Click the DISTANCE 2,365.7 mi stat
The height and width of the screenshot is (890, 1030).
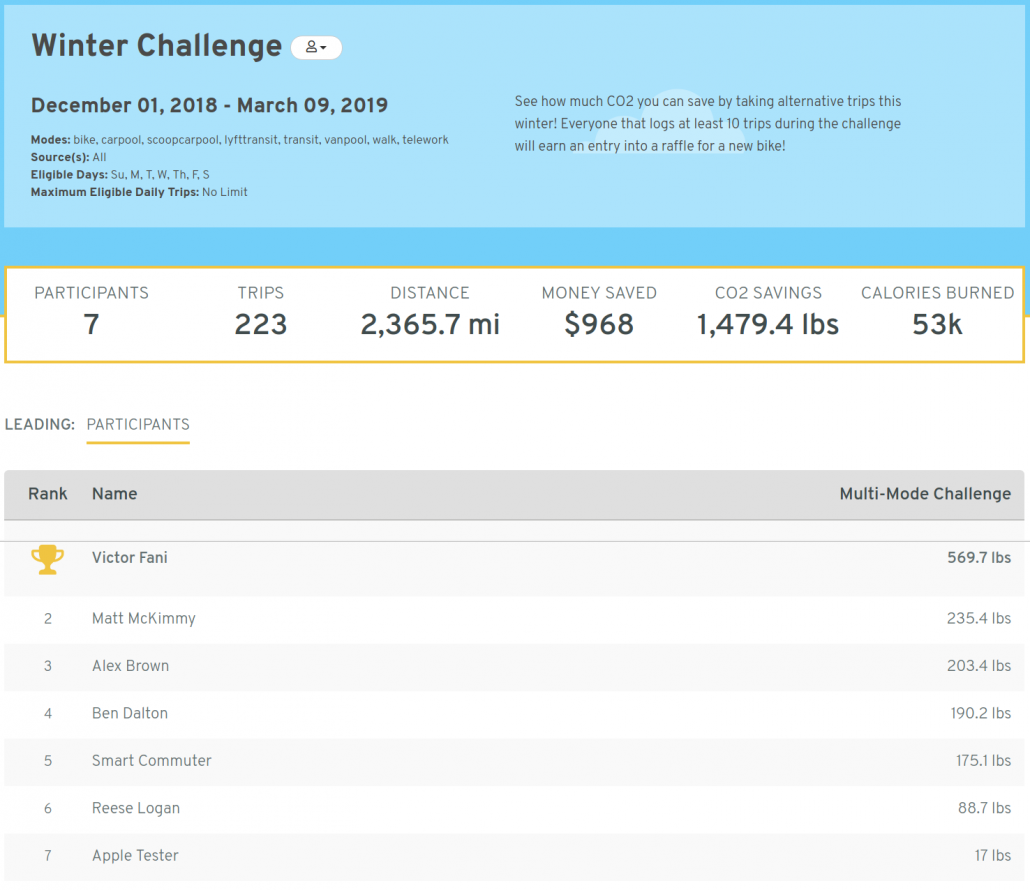[x=430, y=313]
